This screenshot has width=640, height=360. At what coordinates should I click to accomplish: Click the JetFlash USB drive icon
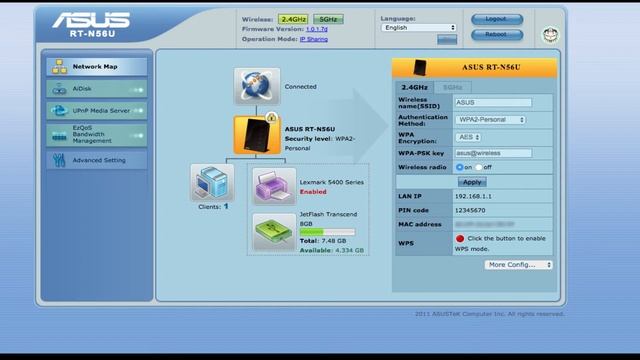point(274,232)
